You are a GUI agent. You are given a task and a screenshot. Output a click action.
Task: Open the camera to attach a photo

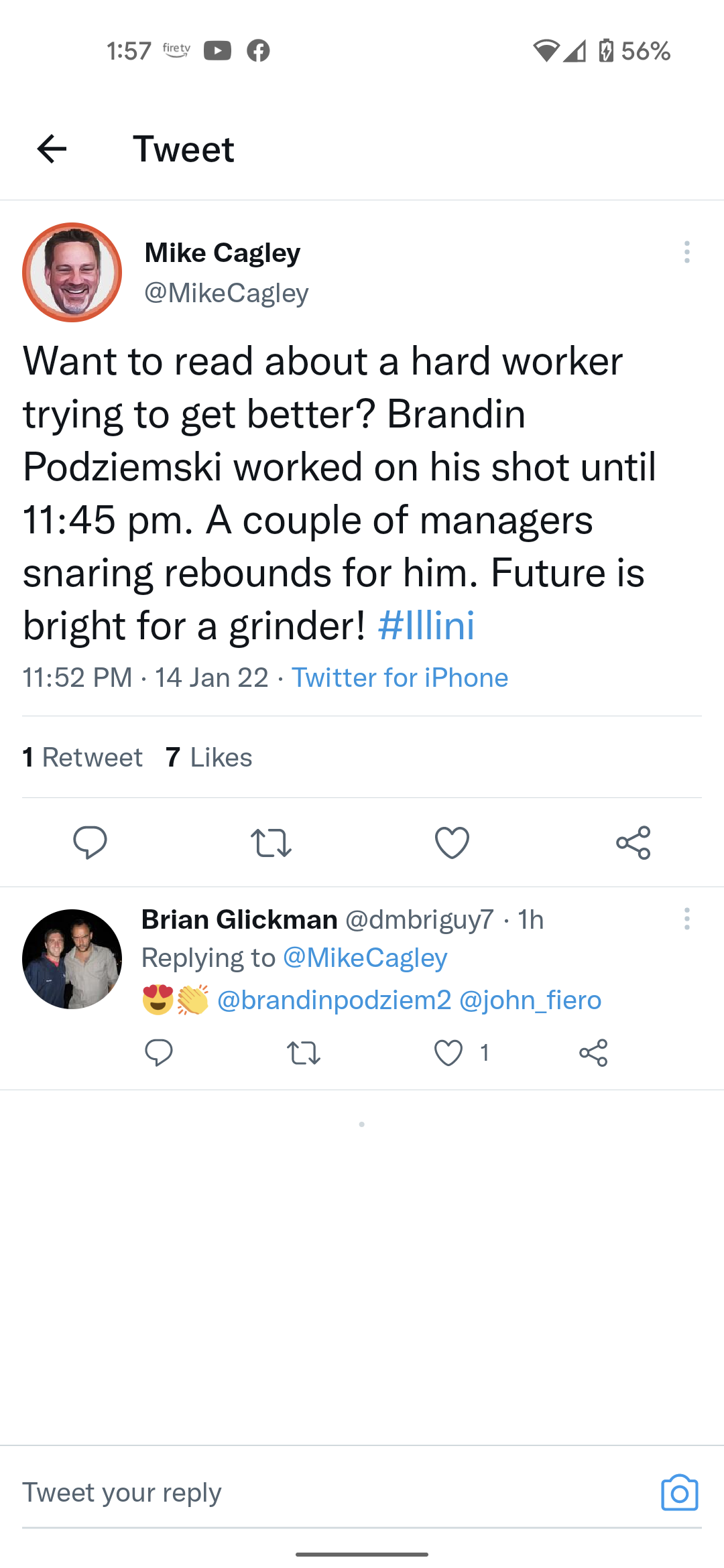coord(679,1493)
